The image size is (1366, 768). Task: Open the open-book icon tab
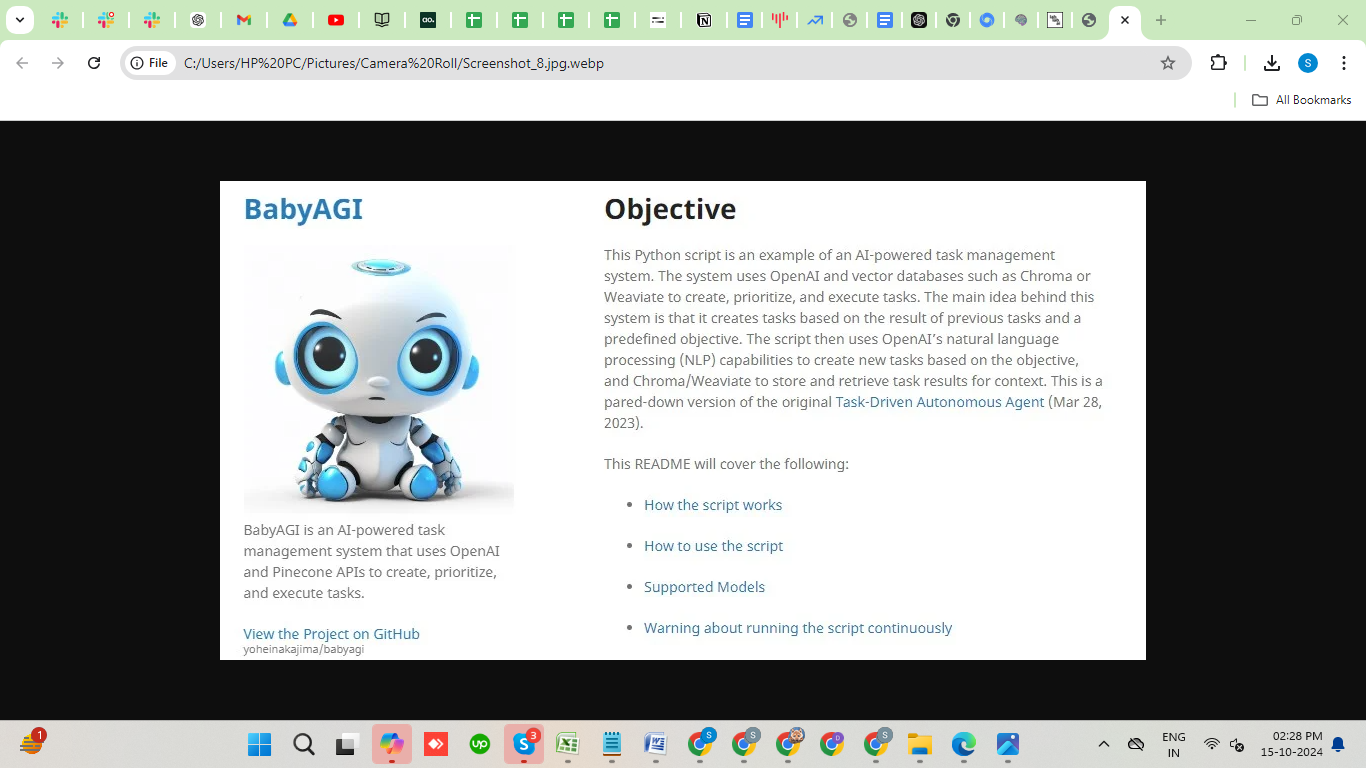click(x=381, y=20)
